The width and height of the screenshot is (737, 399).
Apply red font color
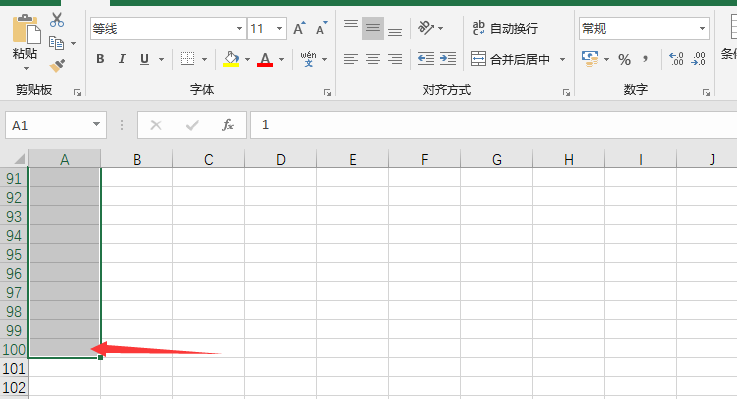coord(265,59)
